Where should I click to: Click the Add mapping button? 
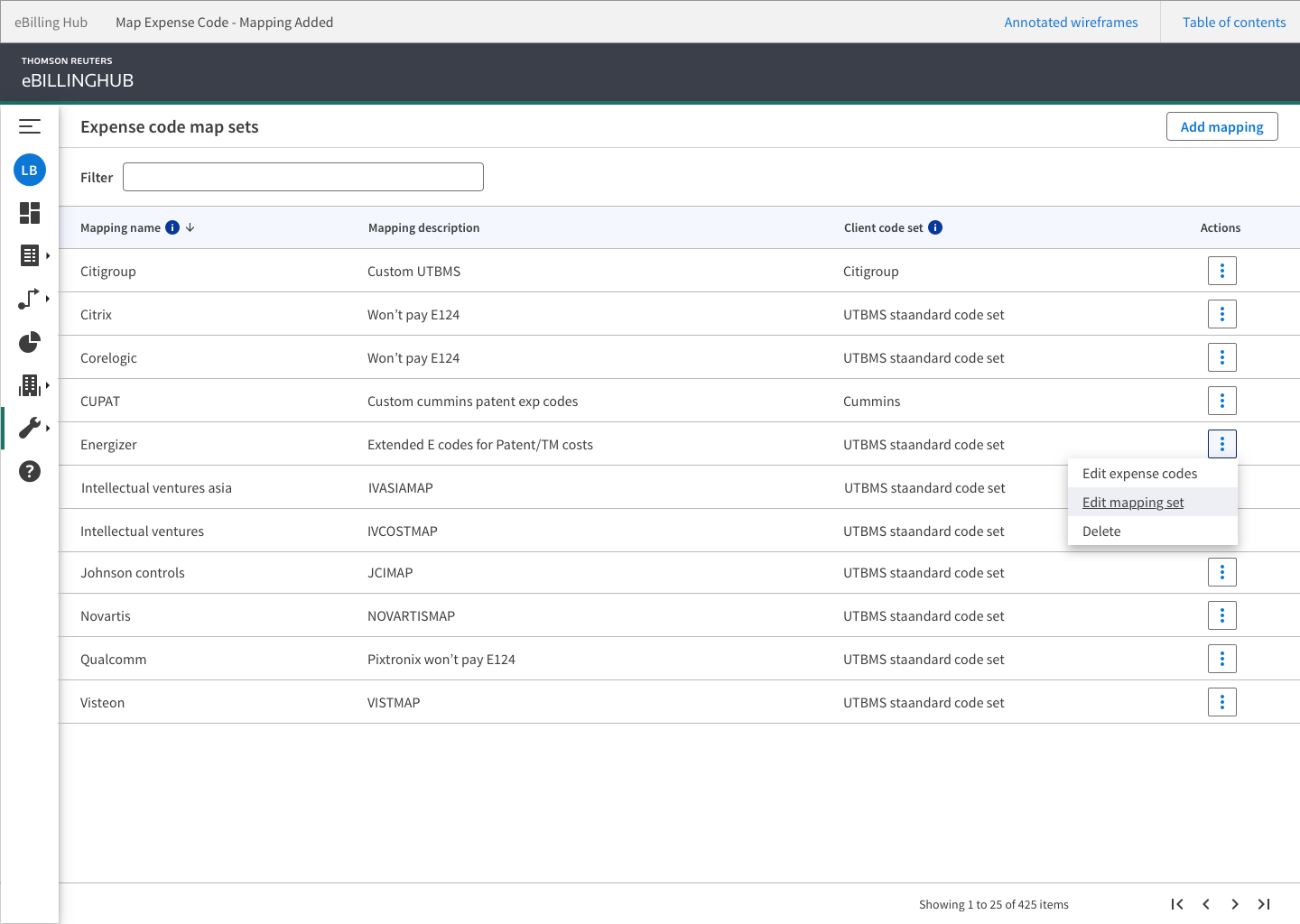point(1222,126)
